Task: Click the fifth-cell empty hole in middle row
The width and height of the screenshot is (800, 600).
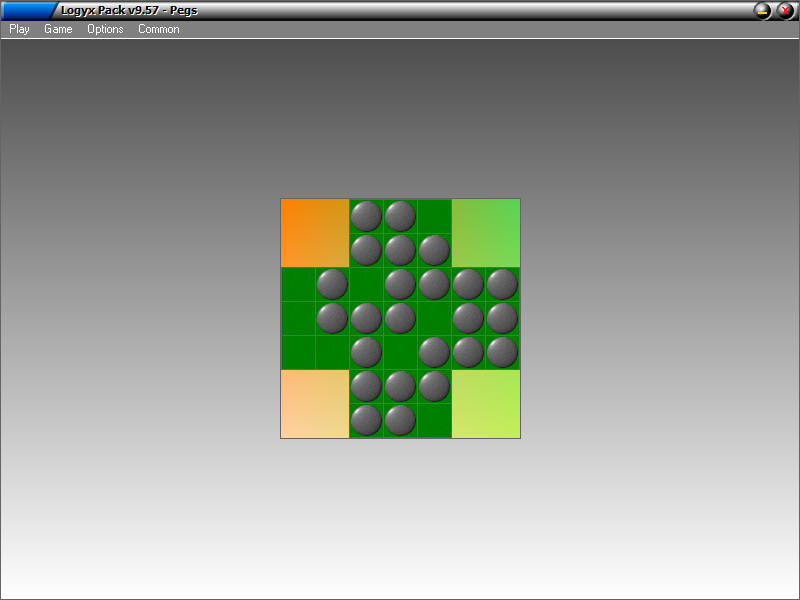Action: (435, 318)
